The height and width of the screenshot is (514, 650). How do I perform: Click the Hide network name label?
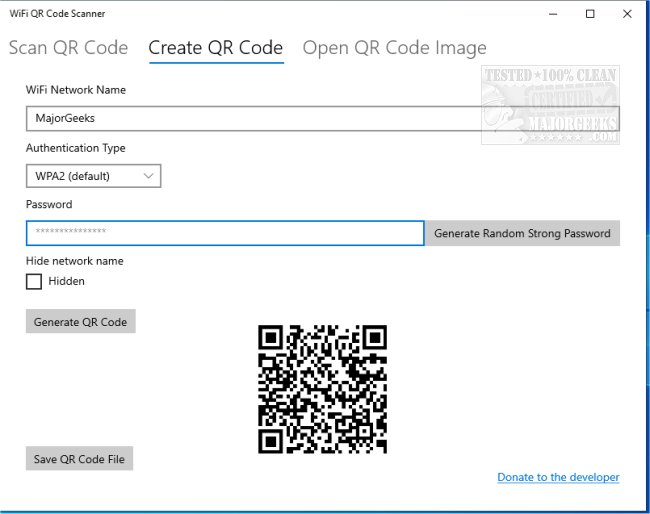tap(75, 261)
